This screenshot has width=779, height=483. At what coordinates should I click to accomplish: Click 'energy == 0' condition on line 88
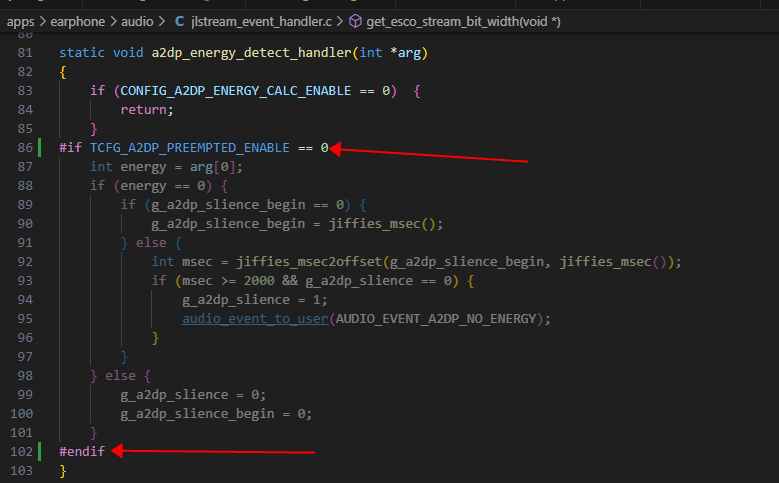click(x=162, y=186)
